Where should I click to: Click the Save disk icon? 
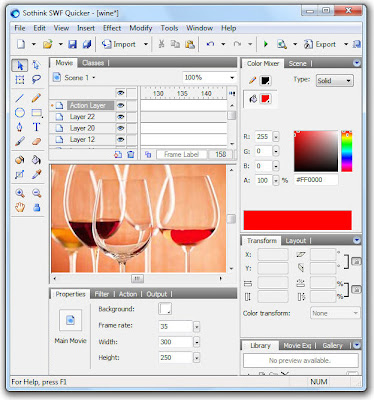click(x=72, y=44)
